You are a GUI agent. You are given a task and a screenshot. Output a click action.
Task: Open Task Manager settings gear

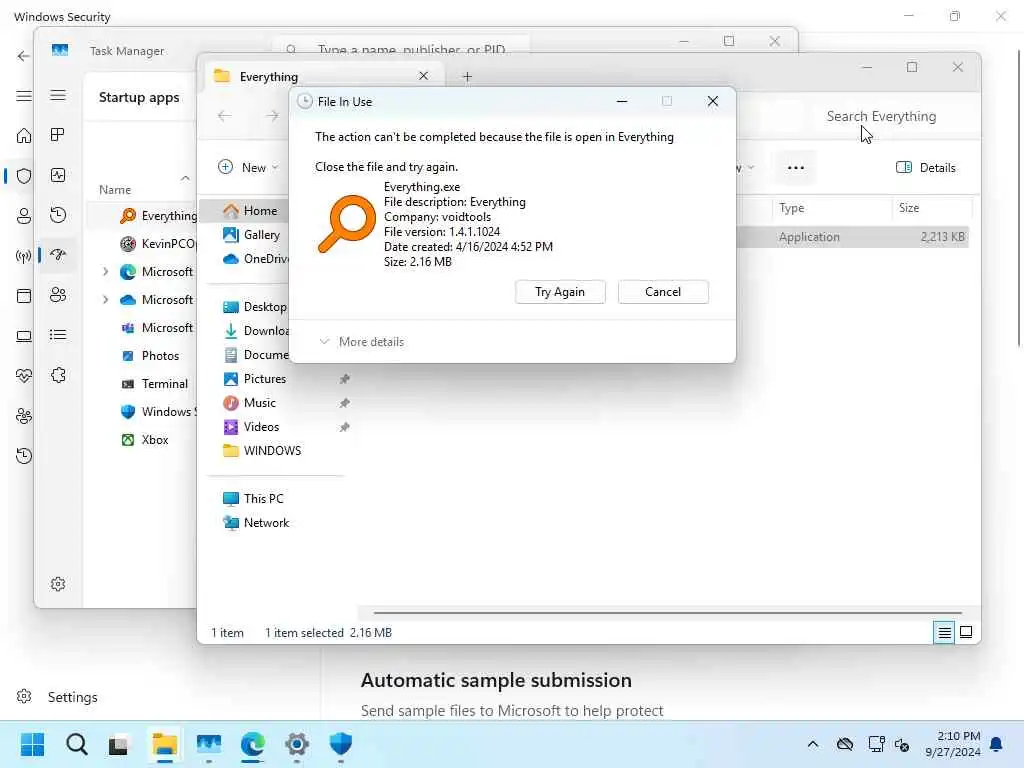coord(58,584)
